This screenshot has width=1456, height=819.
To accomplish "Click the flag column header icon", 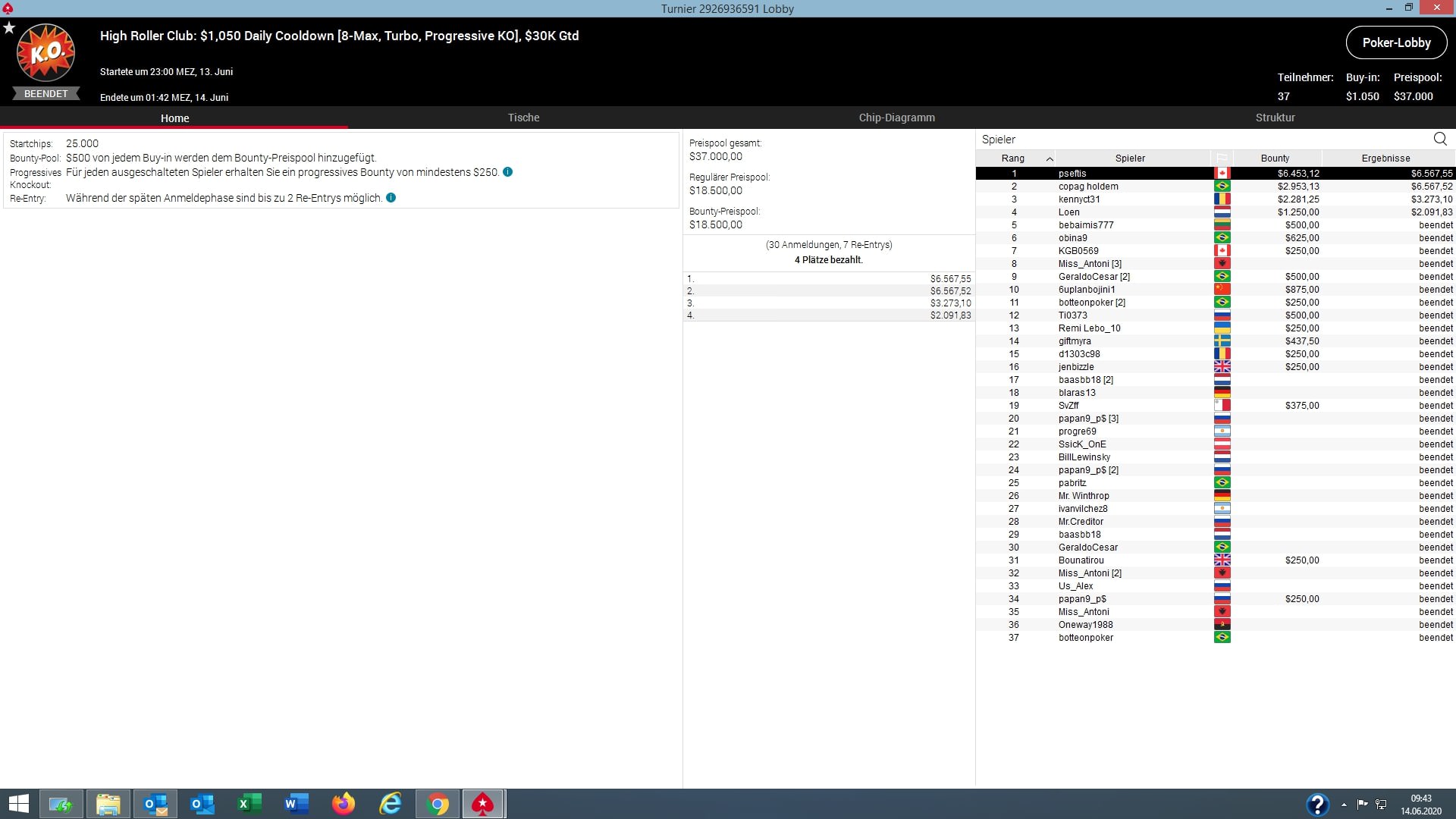I will tap(1222, 158).
